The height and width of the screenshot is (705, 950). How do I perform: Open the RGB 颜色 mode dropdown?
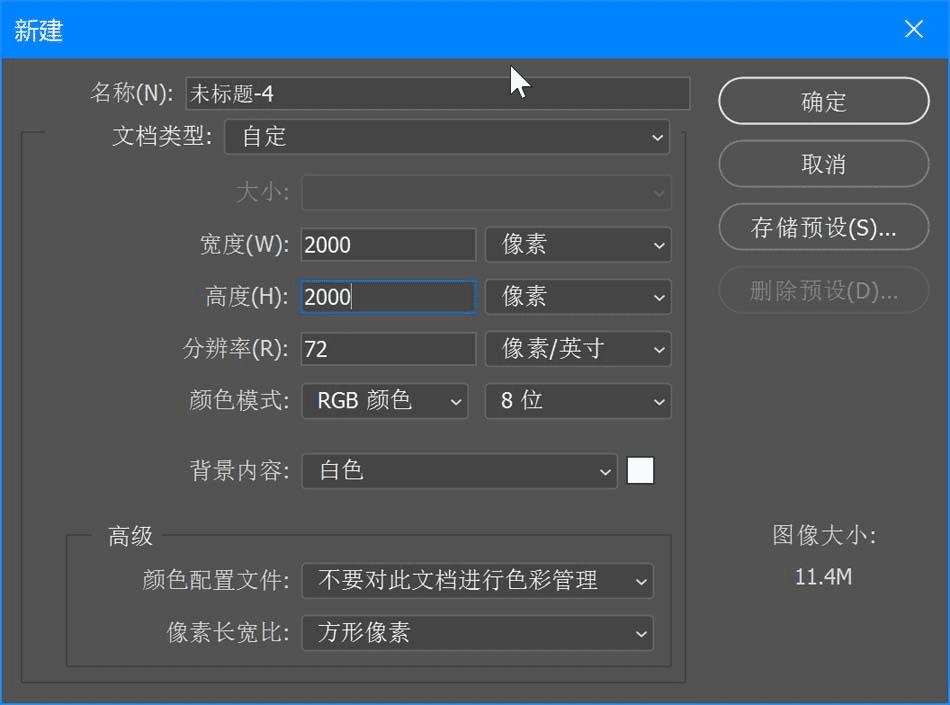tap(385, 401)
